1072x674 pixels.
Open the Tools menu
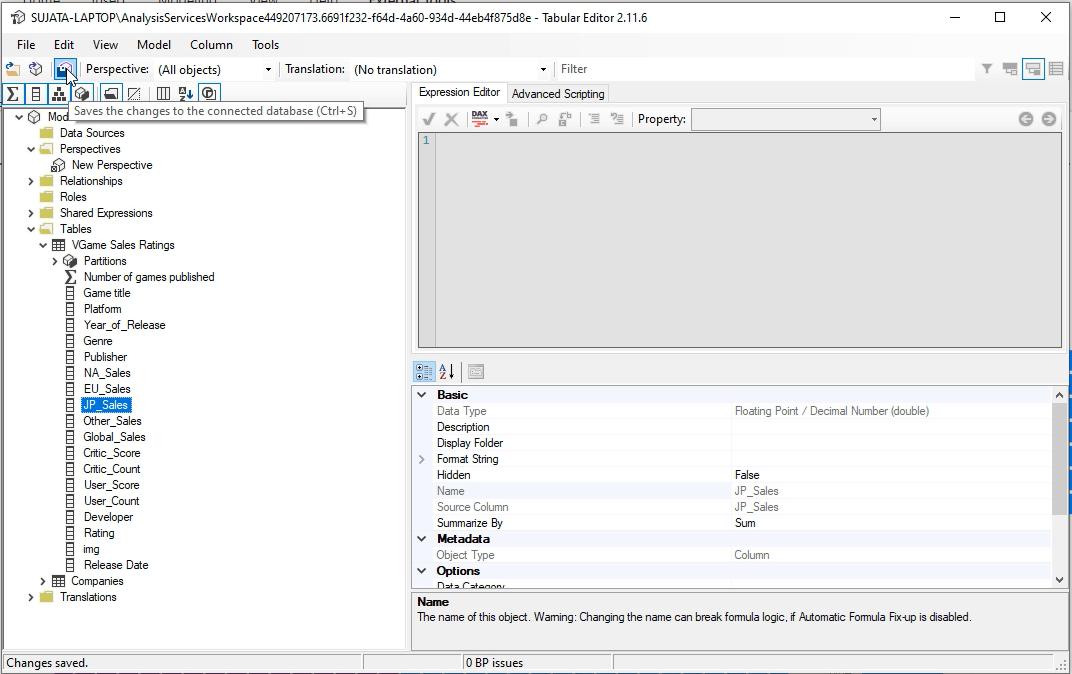click(265, 45)
